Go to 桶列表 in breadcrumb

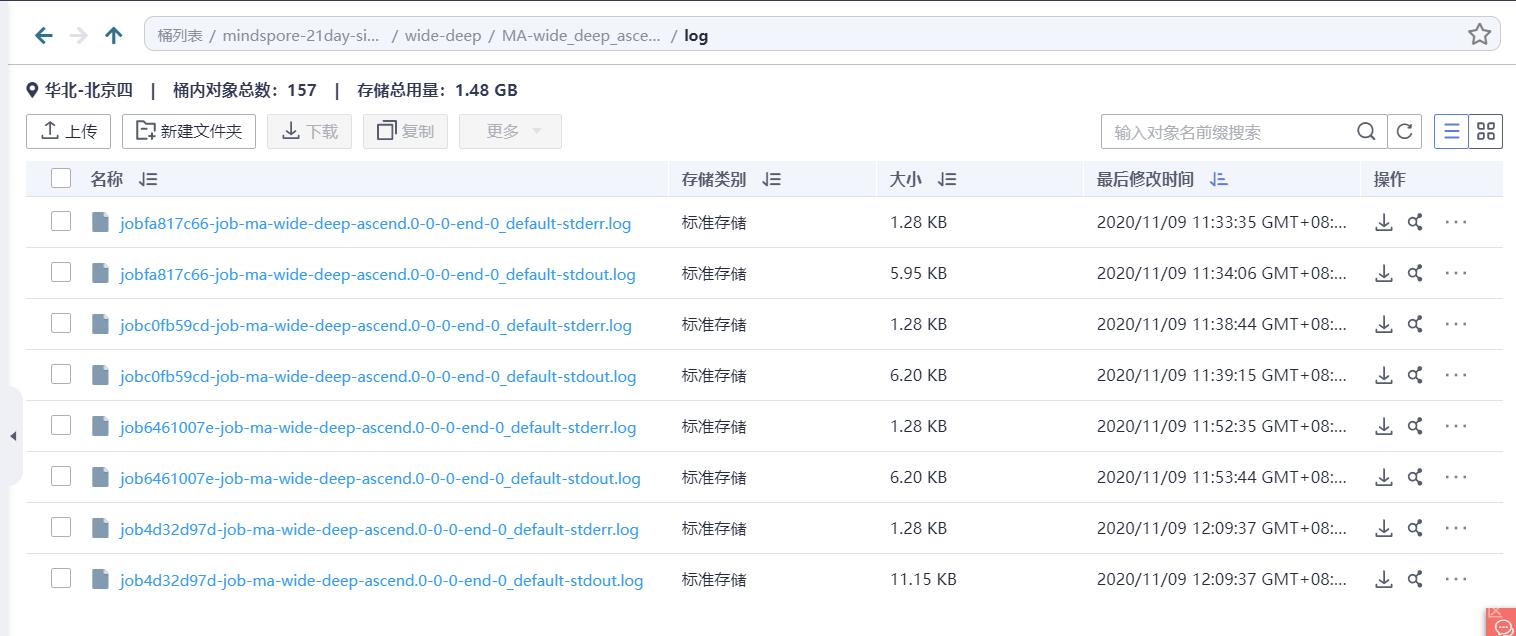click(x=180, y=36)
